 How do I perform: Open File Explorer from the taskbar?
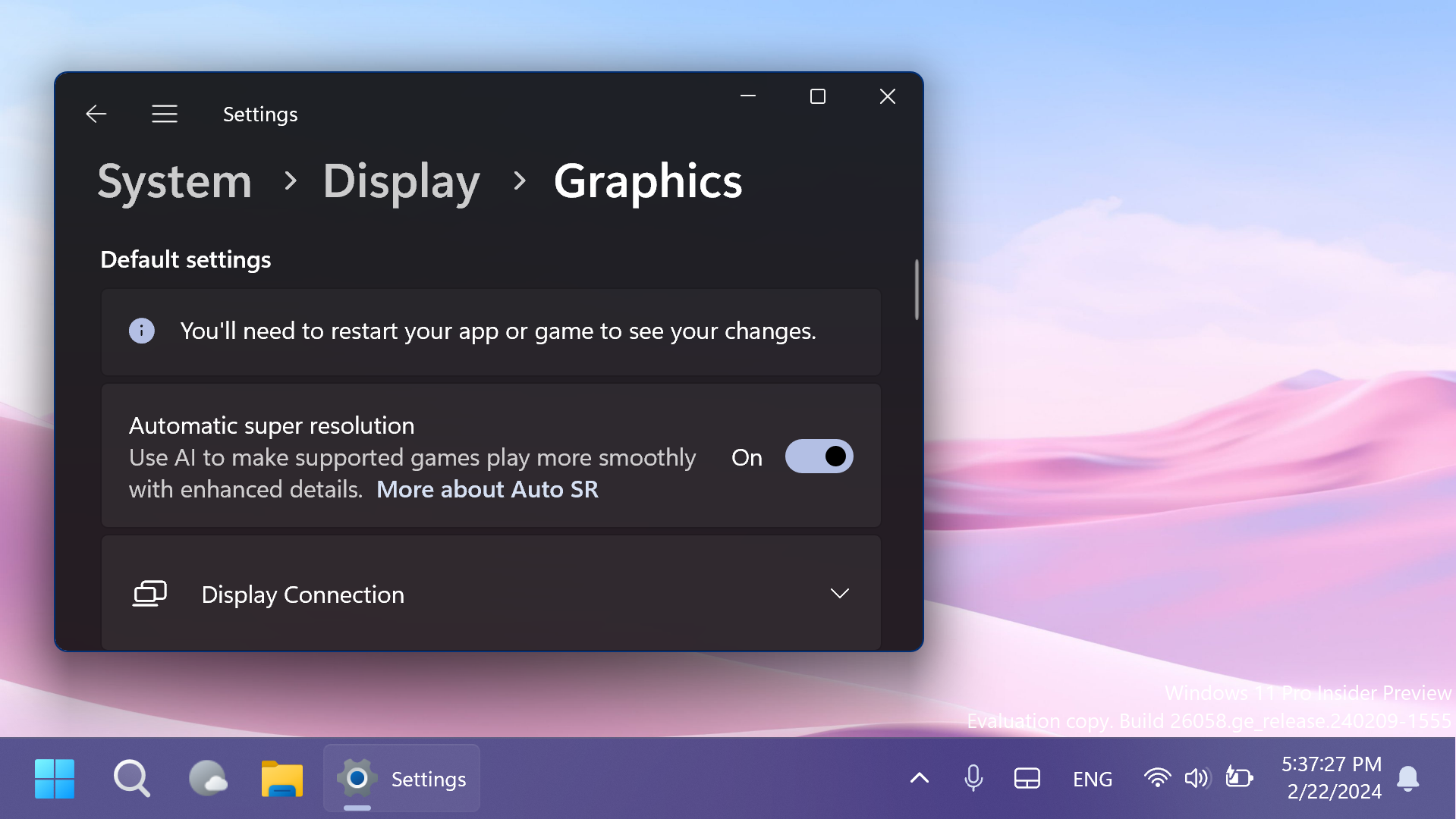[281, 778]
